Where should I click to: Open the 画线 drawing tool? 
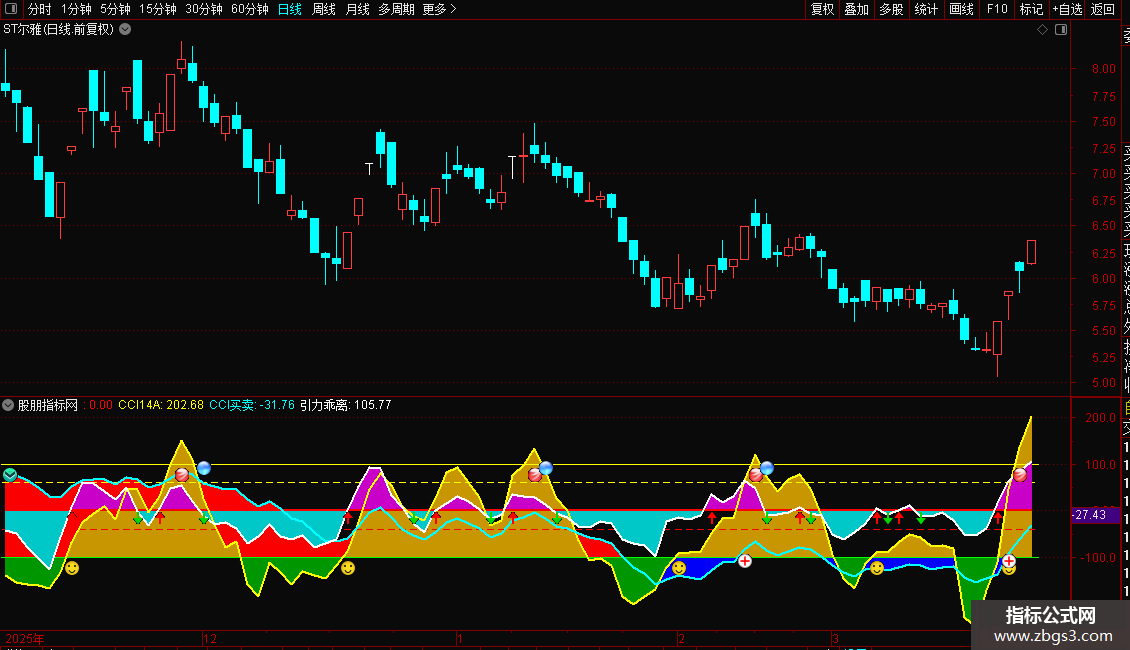pos(961,9)
